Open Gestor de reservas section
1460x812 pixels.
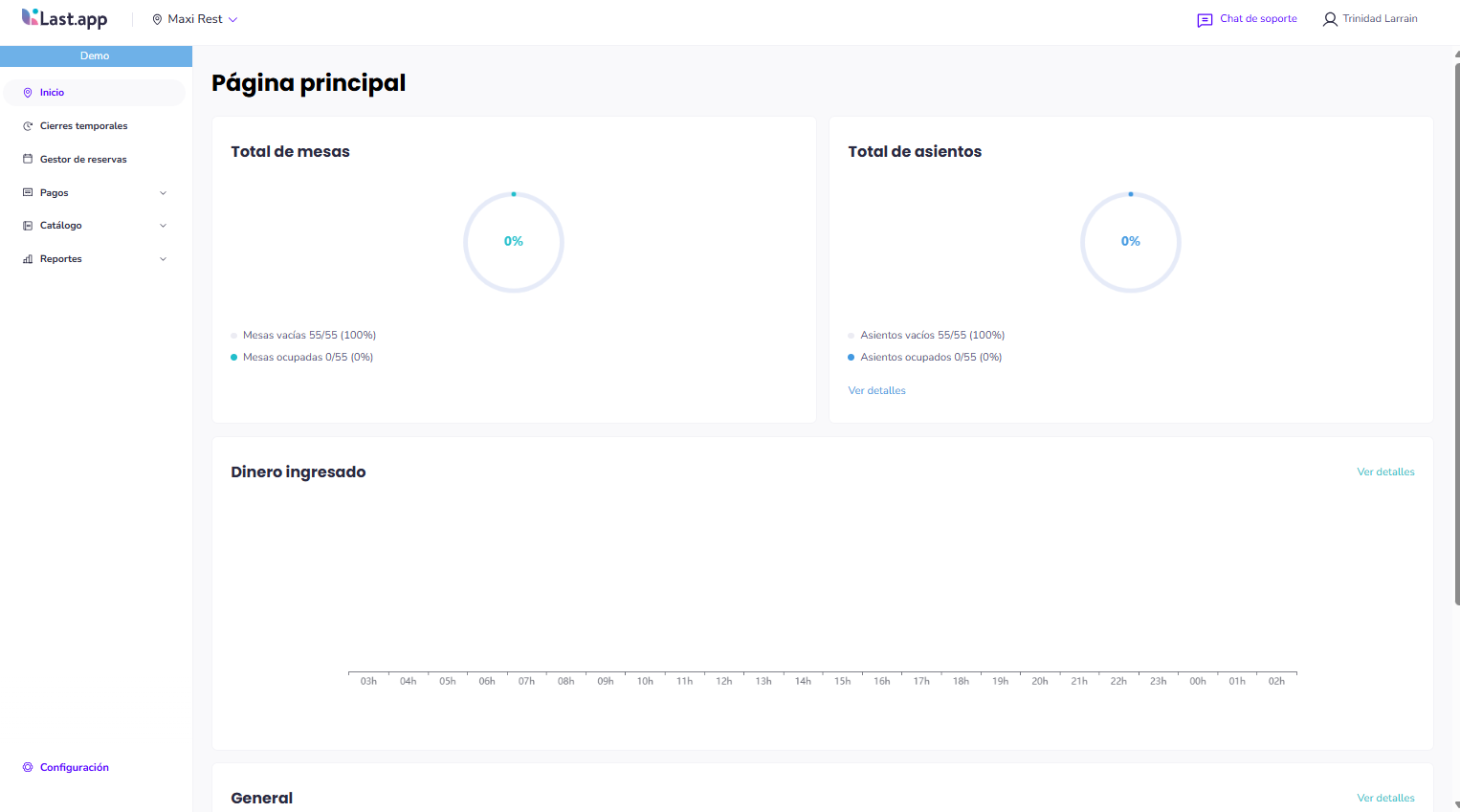tap(83, 160)
